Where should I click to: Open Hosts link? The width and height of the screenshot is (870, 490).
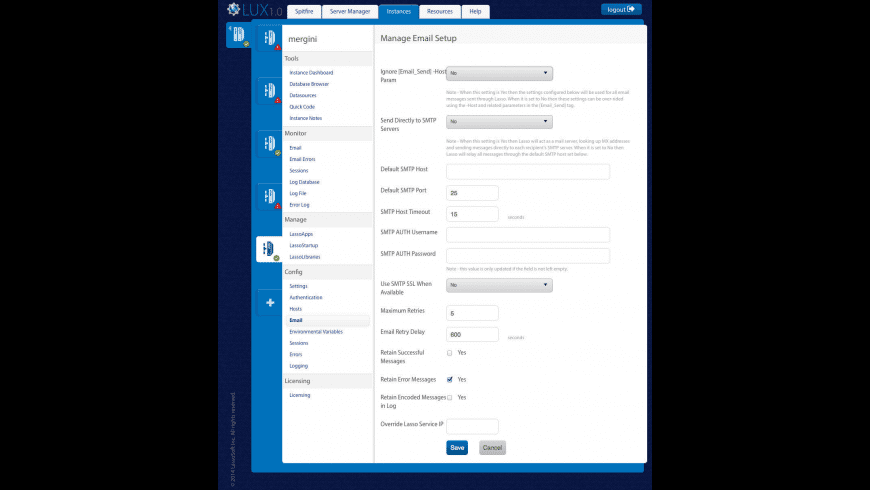pos(296,309)
